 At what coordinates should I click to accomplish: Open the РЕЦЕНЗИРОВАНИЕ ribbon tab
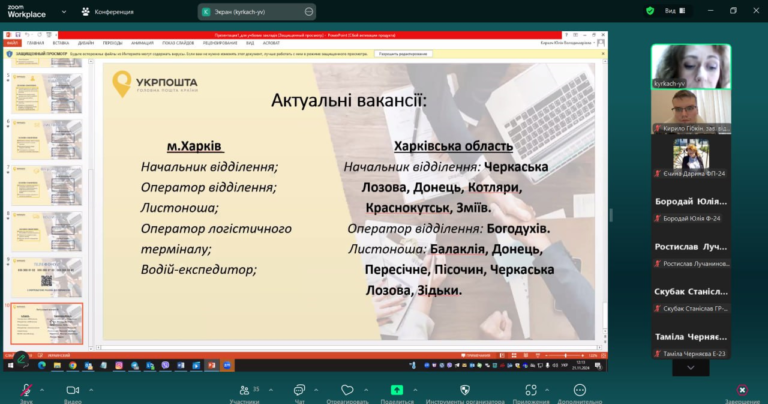click(x=220, y=43)
